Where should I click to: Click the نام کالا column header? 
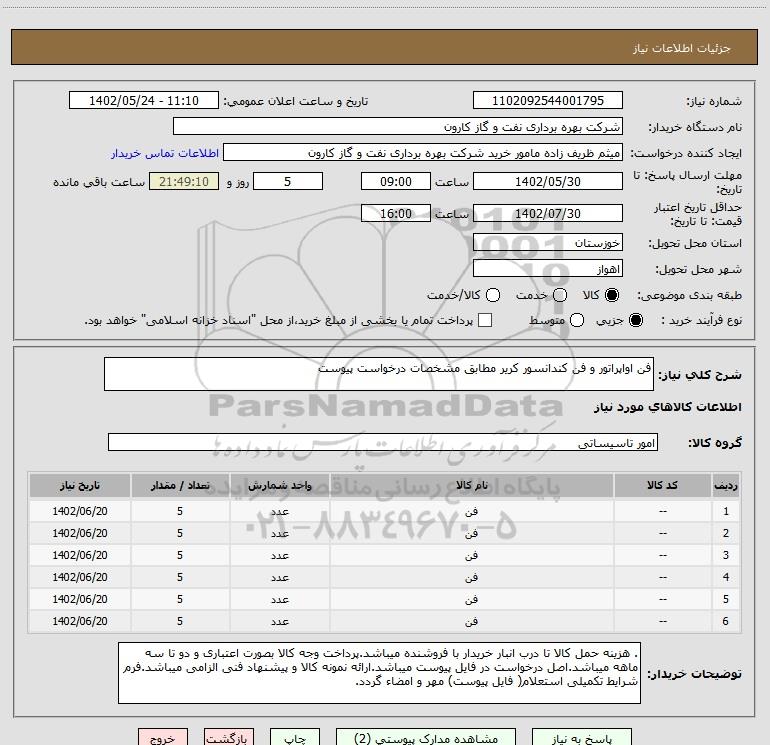tap(471, 485)
